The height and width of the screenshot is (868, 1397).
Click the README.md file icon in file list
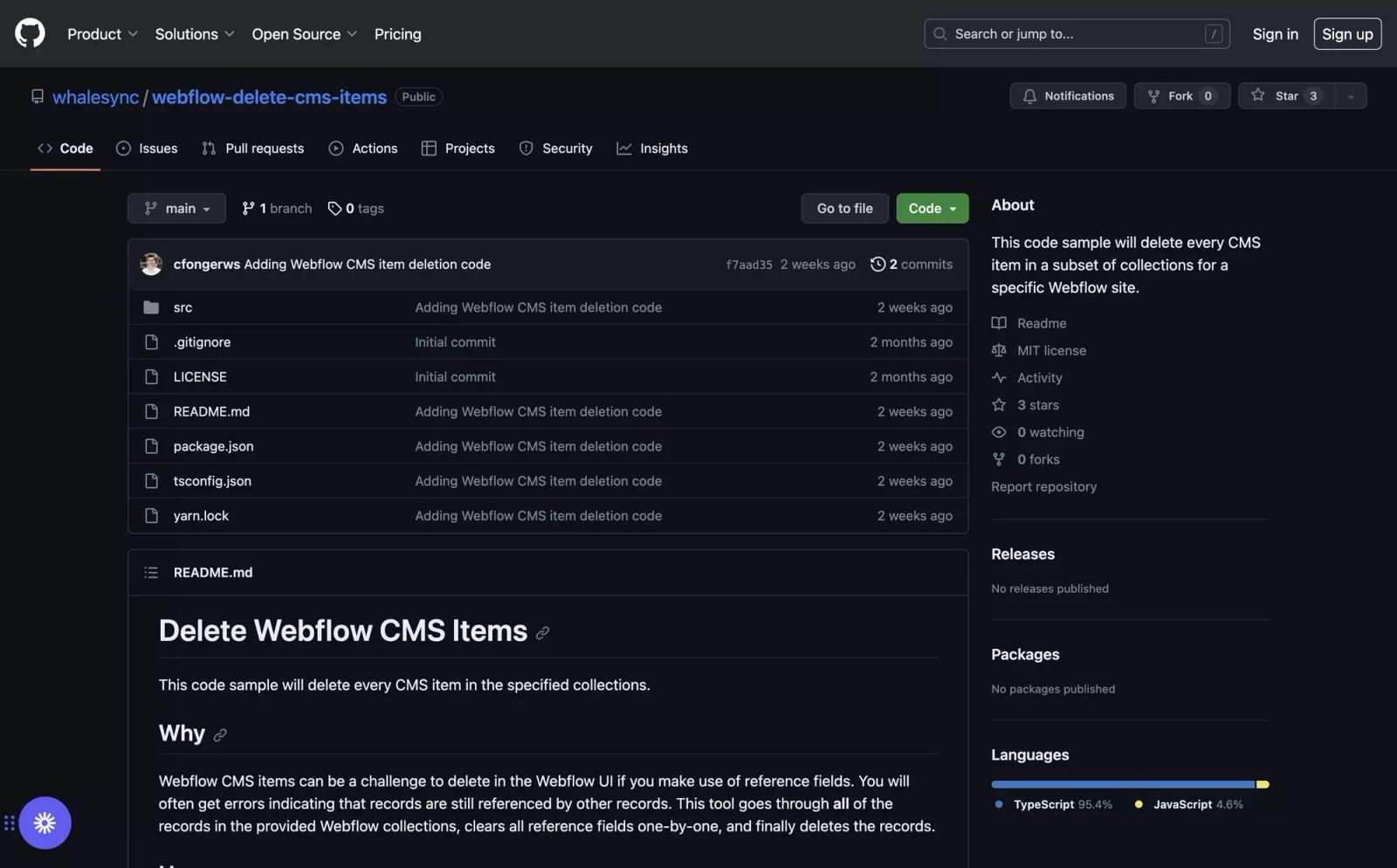click(151, 411)
